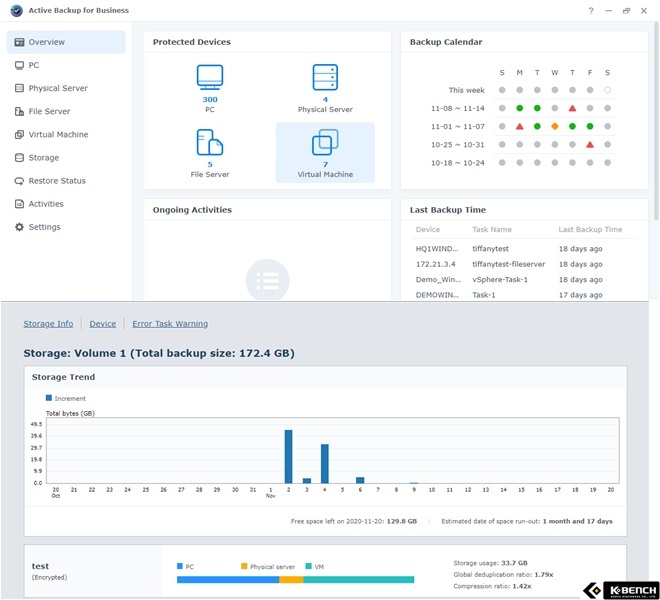Click the Increment legend blue swatch
The height and width of the screenshot is (600, 660).
[49, 398]
